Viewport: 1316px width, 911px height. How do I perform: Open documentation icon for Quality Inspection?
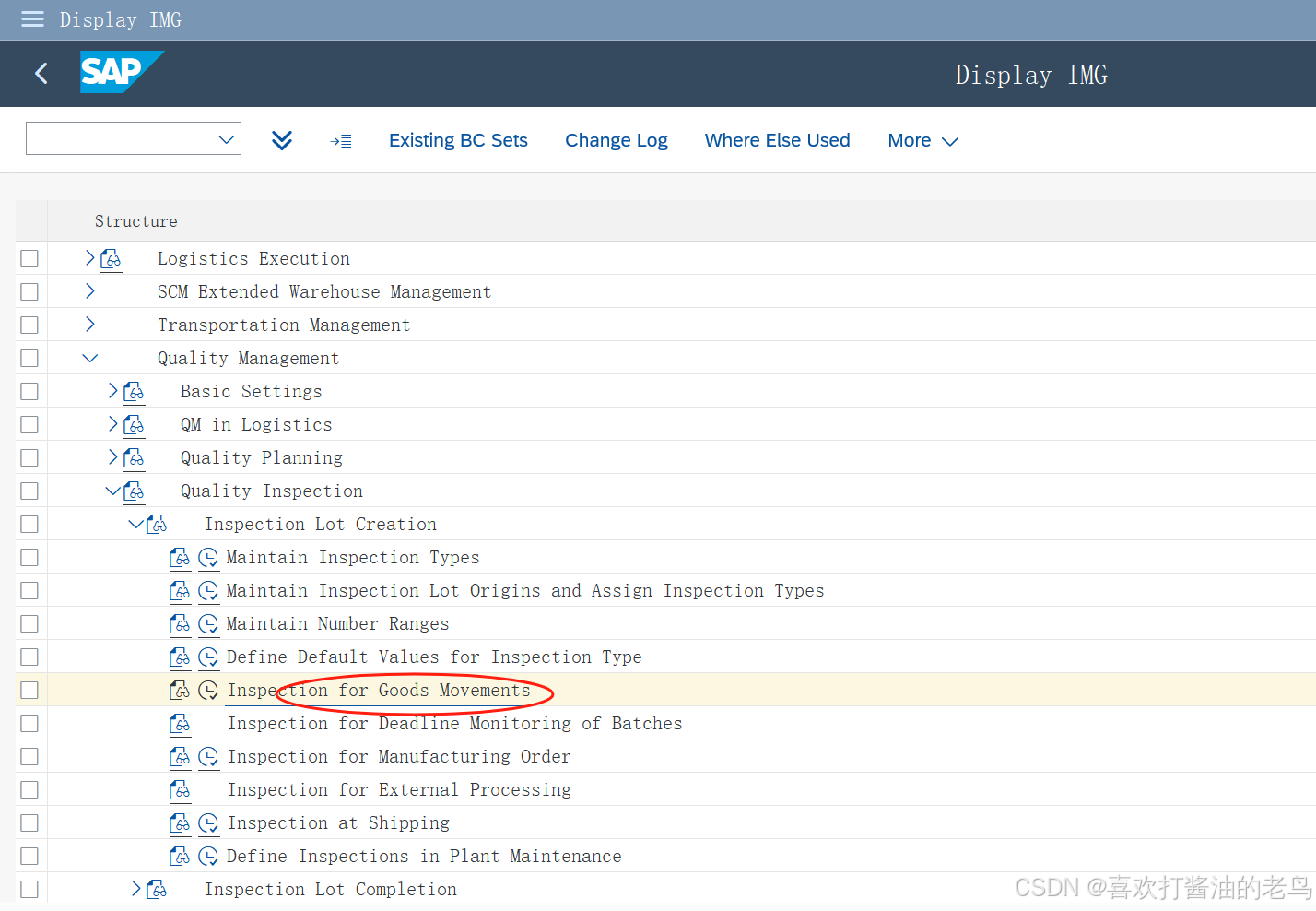tap(134, 491)
